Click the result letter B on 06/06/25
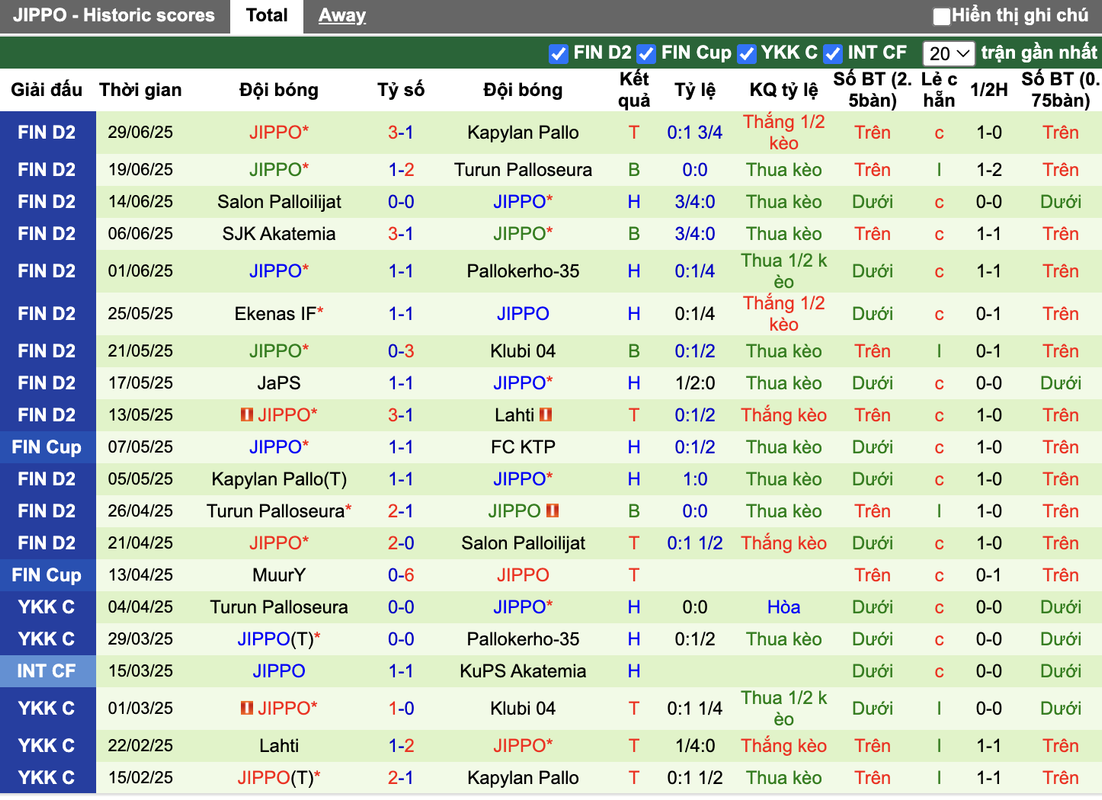 [x=634, y=233]
